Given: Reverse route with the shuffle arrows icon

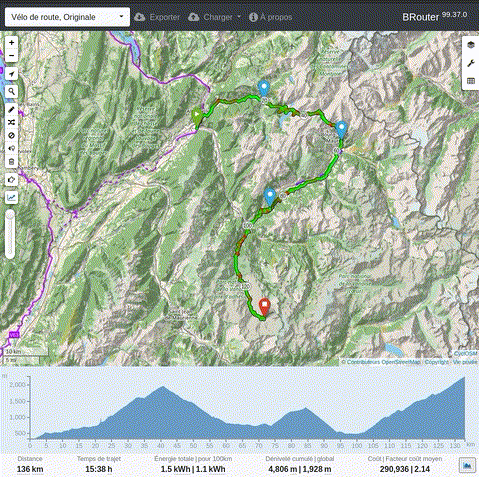Looking at the screenshot, I should (x=11, y=122).
